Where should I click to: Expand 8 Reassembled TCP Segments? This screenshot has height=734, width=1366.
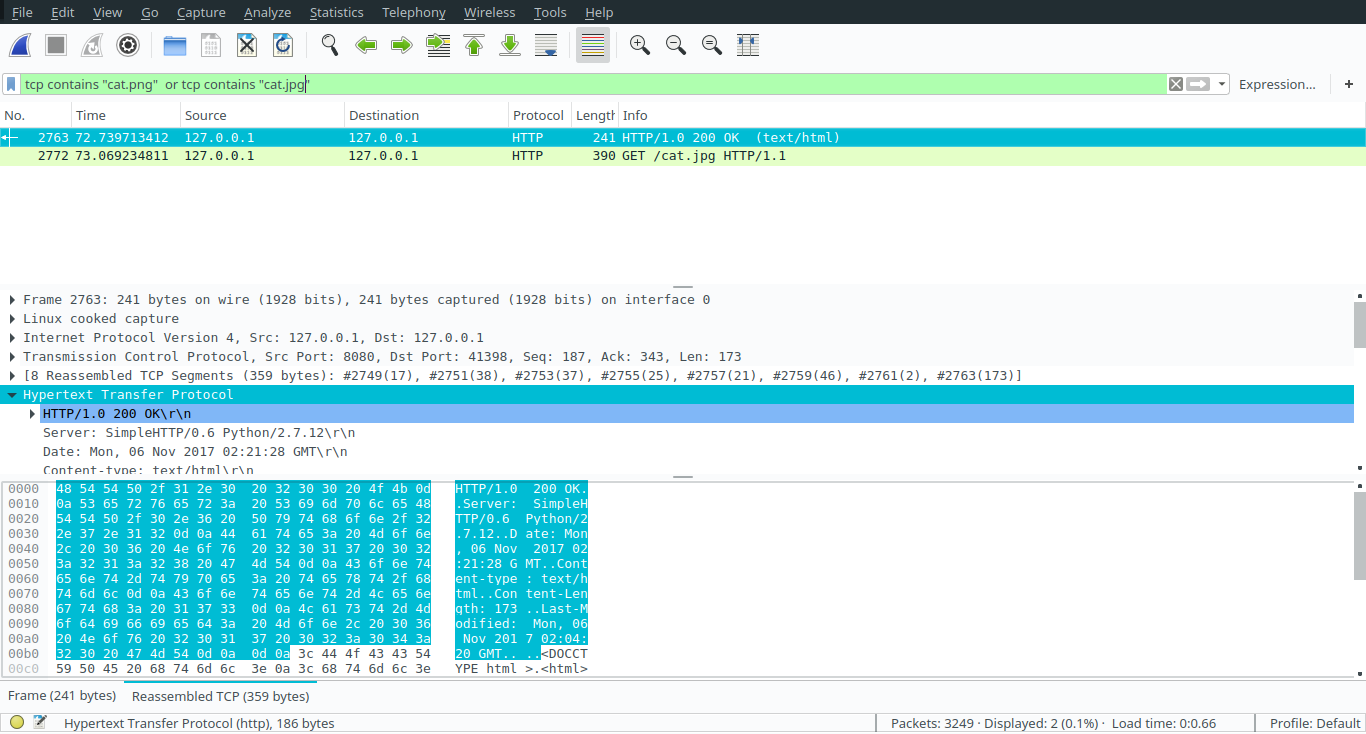[12, 376]
